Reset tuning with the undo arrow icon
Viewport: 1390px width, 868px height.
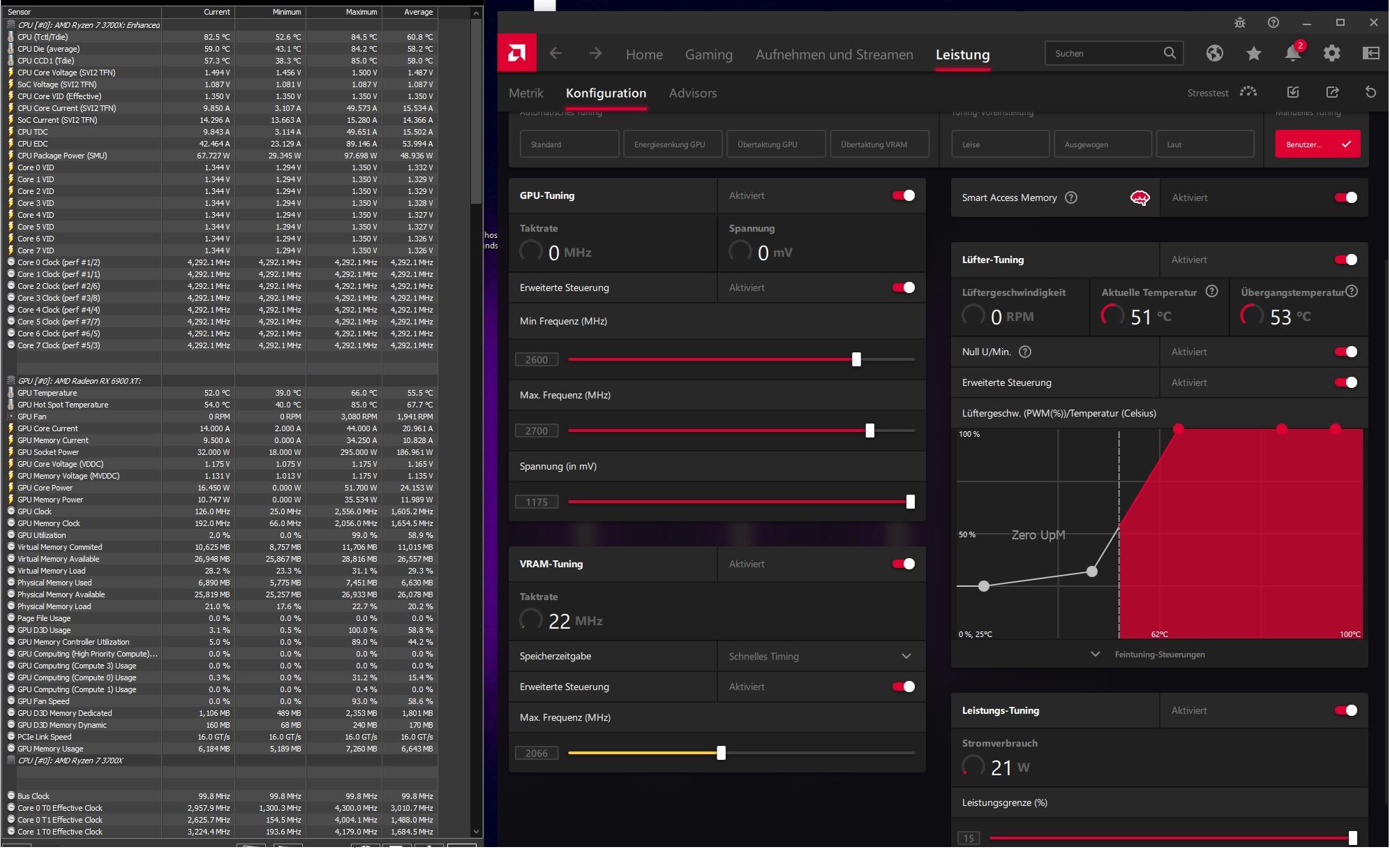point(1370,92)
